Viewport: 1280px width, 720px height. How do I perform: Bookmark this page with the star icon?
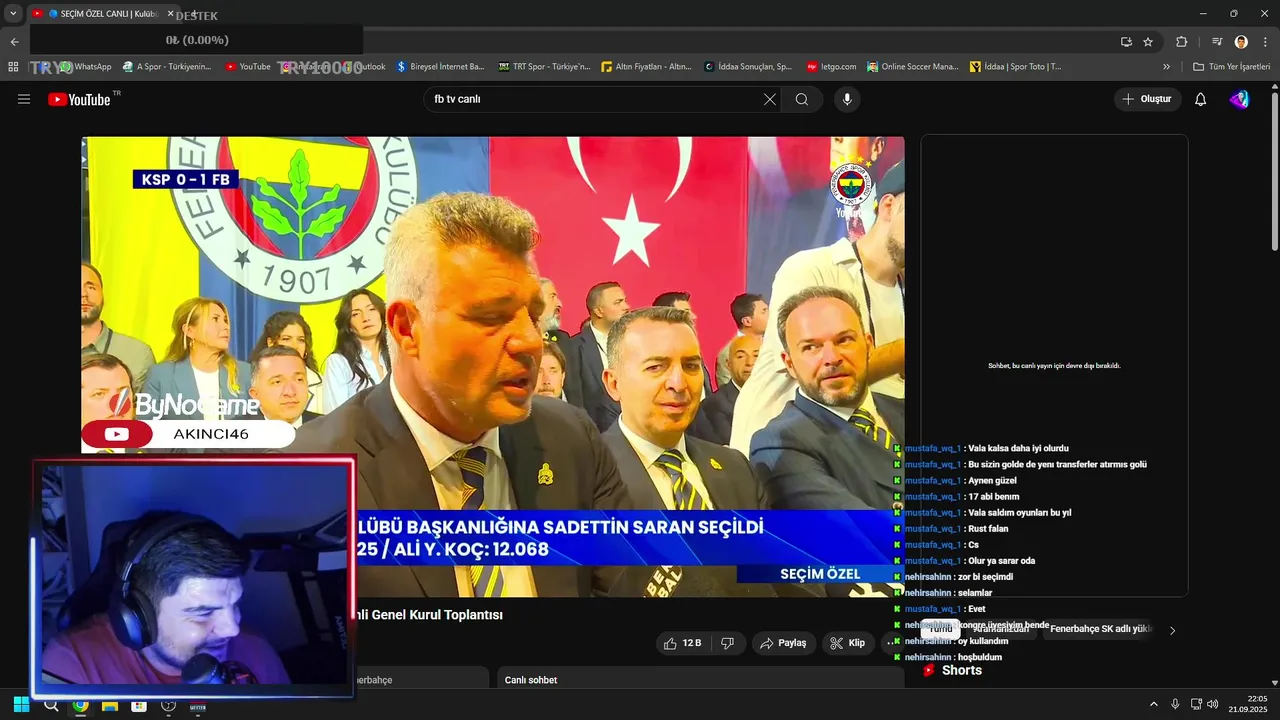[x=1148, y=42]
